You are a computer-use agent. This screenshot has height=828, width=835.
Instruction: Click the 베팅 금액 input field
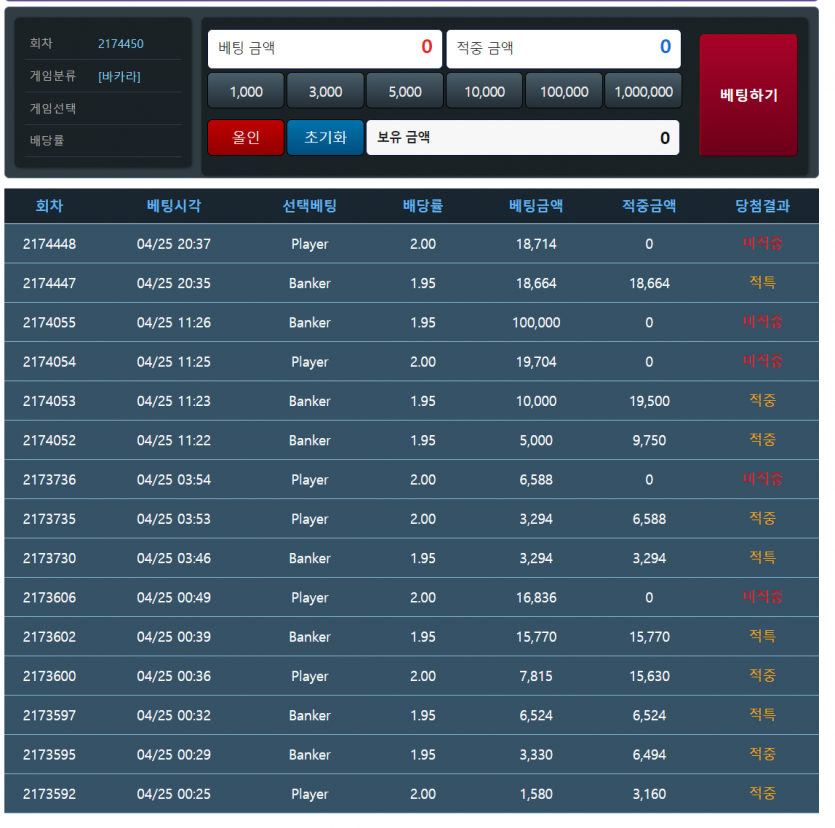(325, 48)
